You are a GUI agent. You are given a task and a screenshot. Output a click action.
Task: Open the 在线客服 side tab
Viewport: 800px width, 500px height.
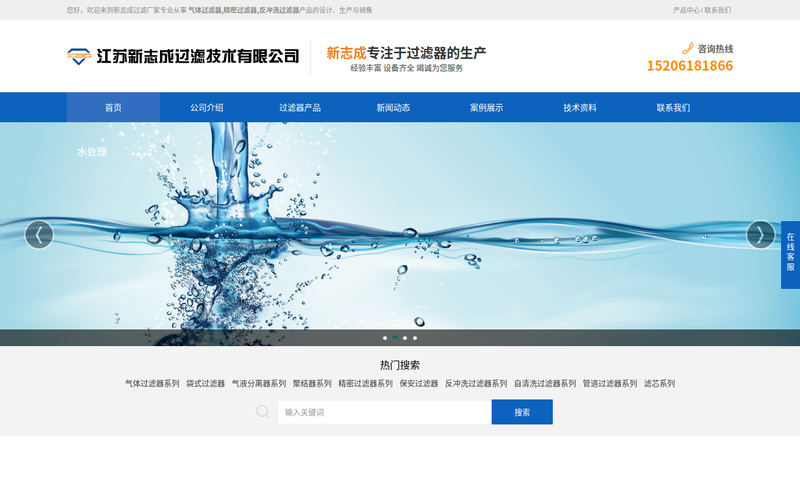point(790,255)
